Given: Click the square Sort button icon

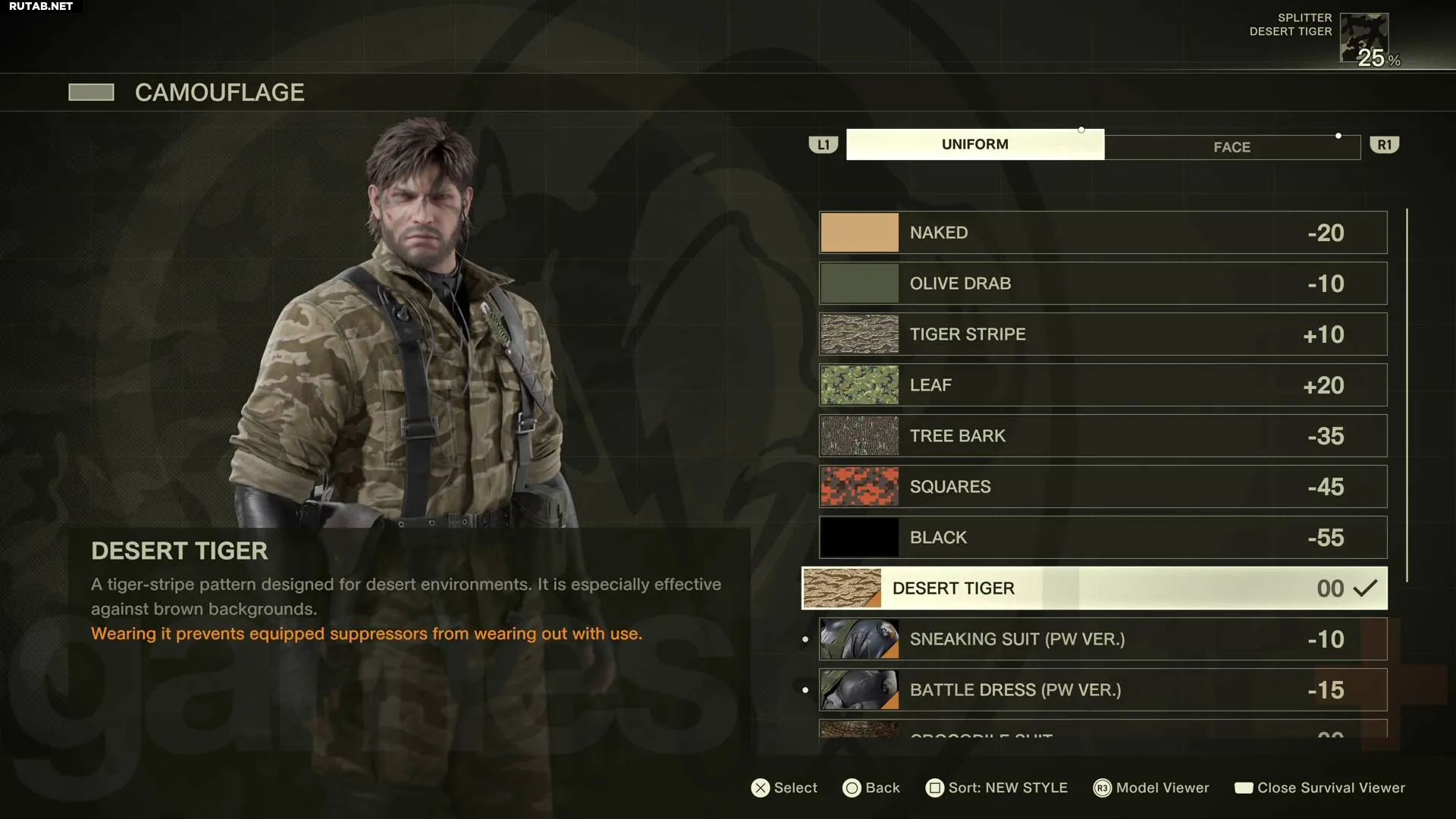Looking at the screenshot, I should [934, 788].
